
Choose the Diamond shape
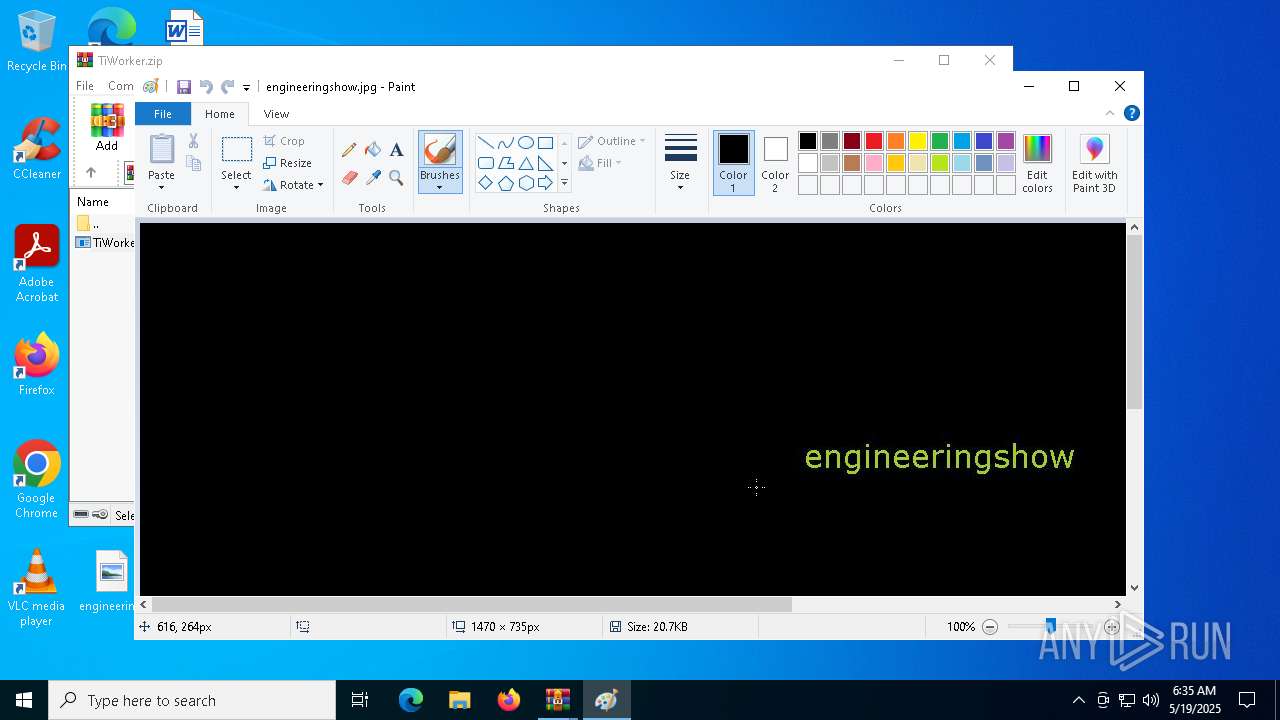coord(485,183)
